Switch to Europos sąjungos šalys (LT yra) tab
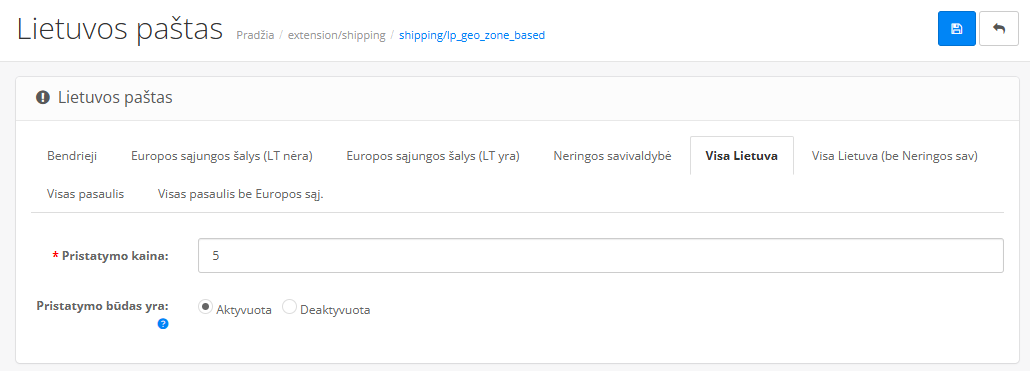Viewport: 1030px width, 371px height. click(433, 156)
